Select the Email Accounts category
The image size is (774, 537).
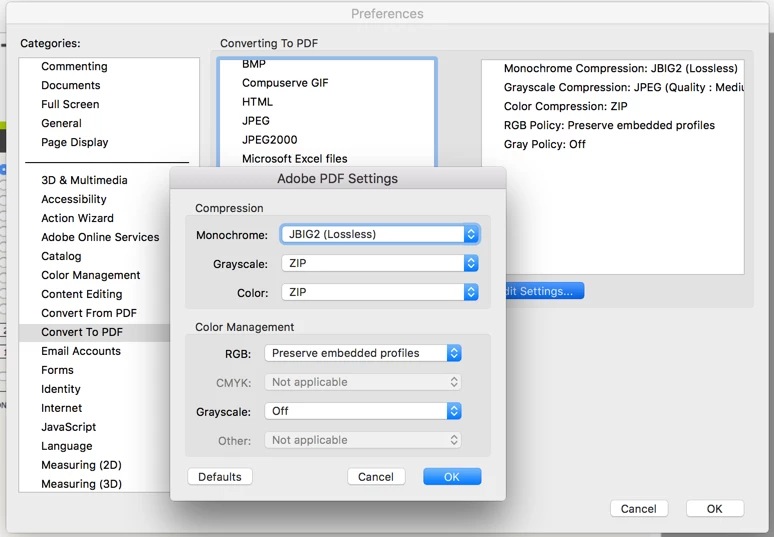[81, 351]
